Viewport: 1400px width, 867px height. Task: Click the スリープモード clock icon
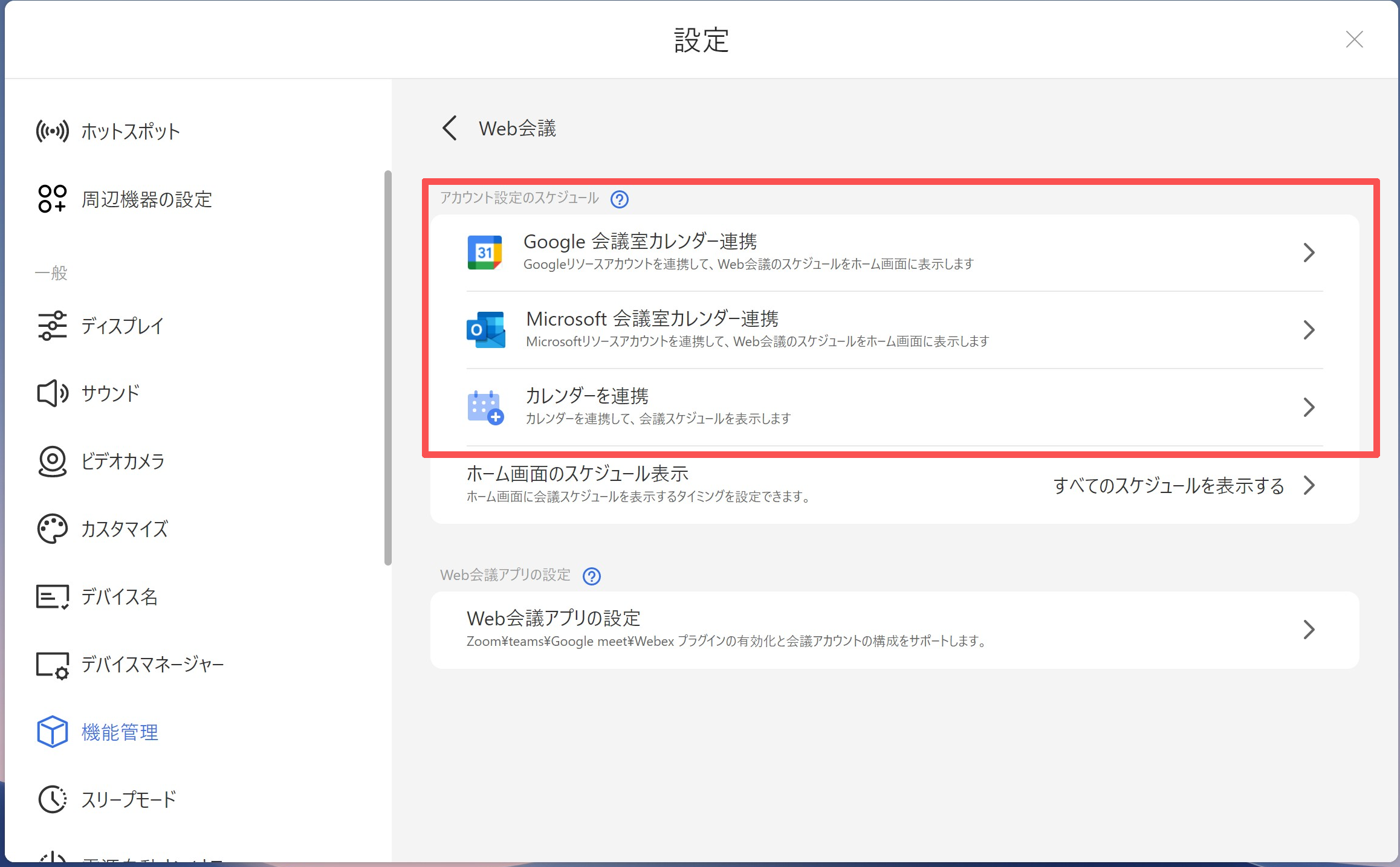tap(52, 800)
